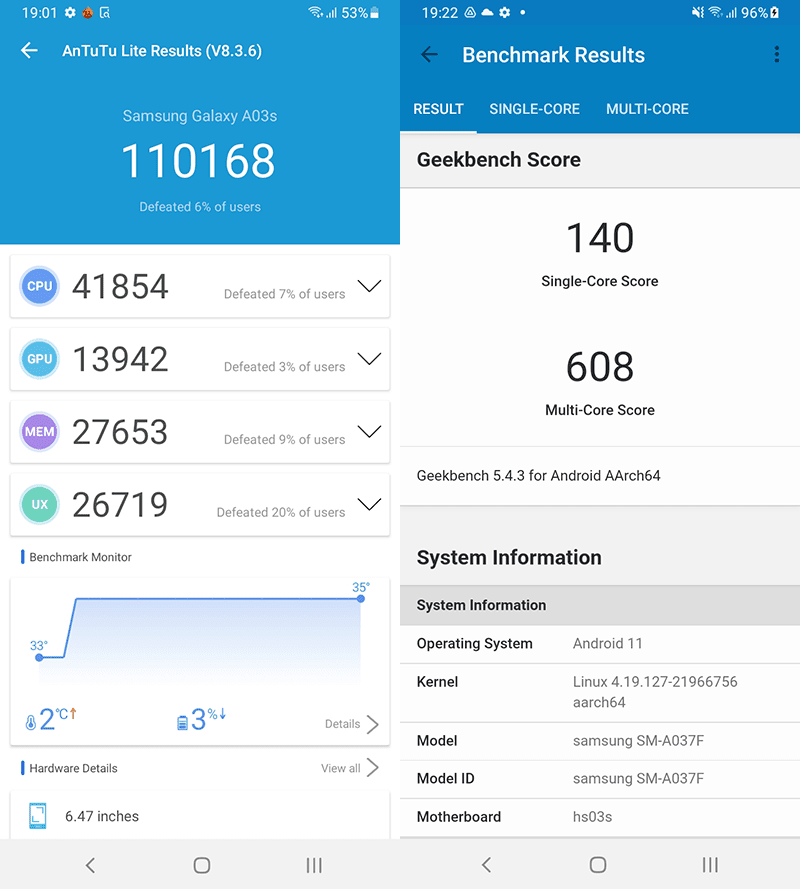
Task: Tap Android back button under the AnTuTu screen
Action: [90, 865]
